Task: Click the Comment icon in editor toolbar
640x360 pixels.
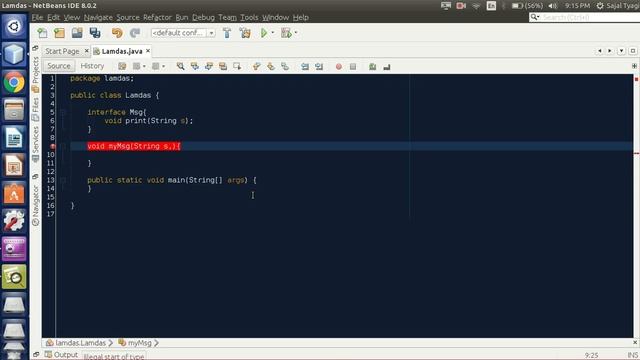Action: click(x=372, y=66)
